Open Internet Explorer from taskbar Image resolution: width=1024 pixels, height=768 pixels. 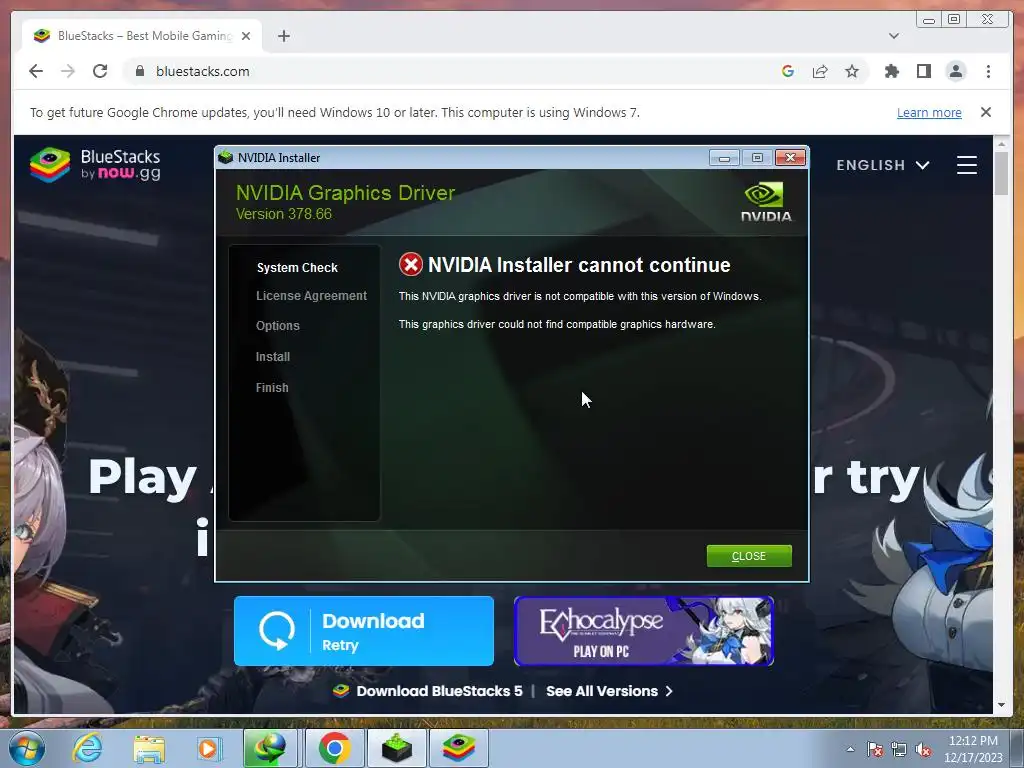pos(87,748)
